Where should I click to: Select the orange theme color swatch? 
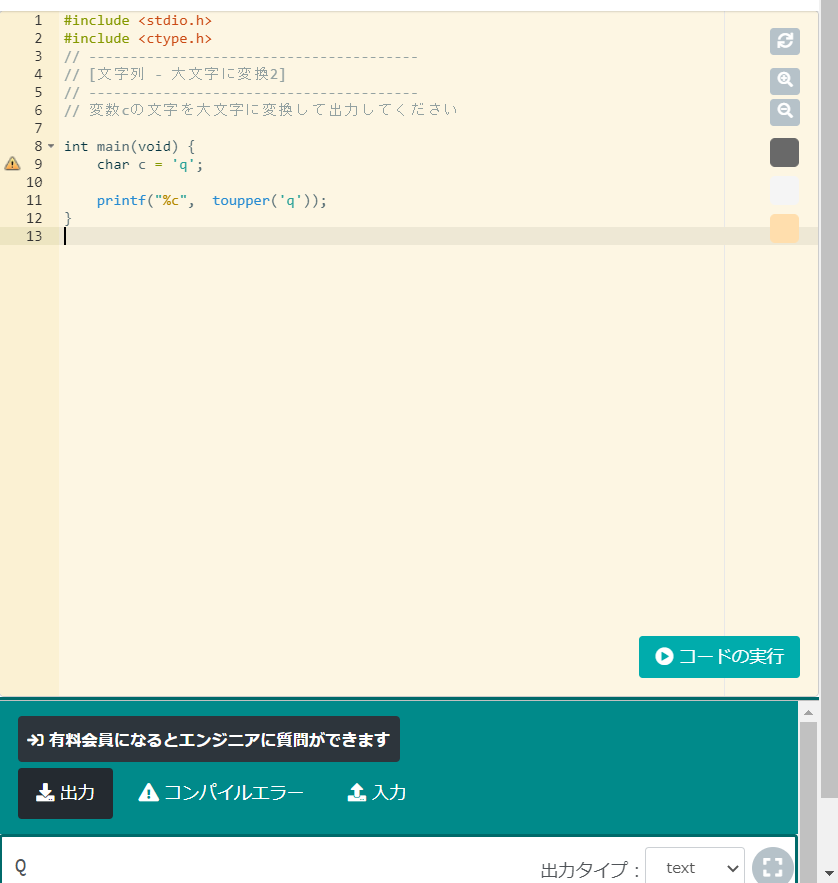pyautogui.click(x=784, y=228)
